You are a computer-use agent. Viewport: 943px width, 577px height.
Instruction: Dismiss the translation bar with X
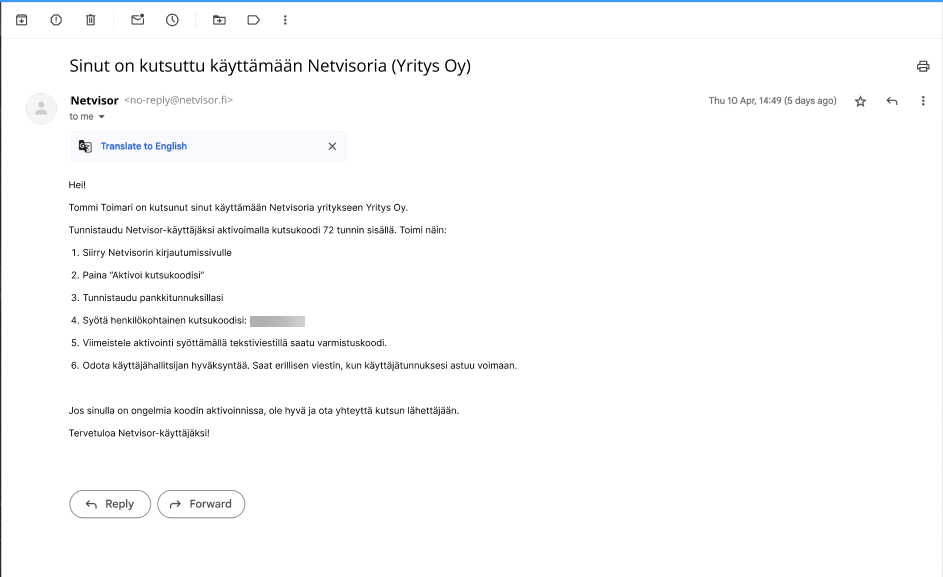point(332,146)
